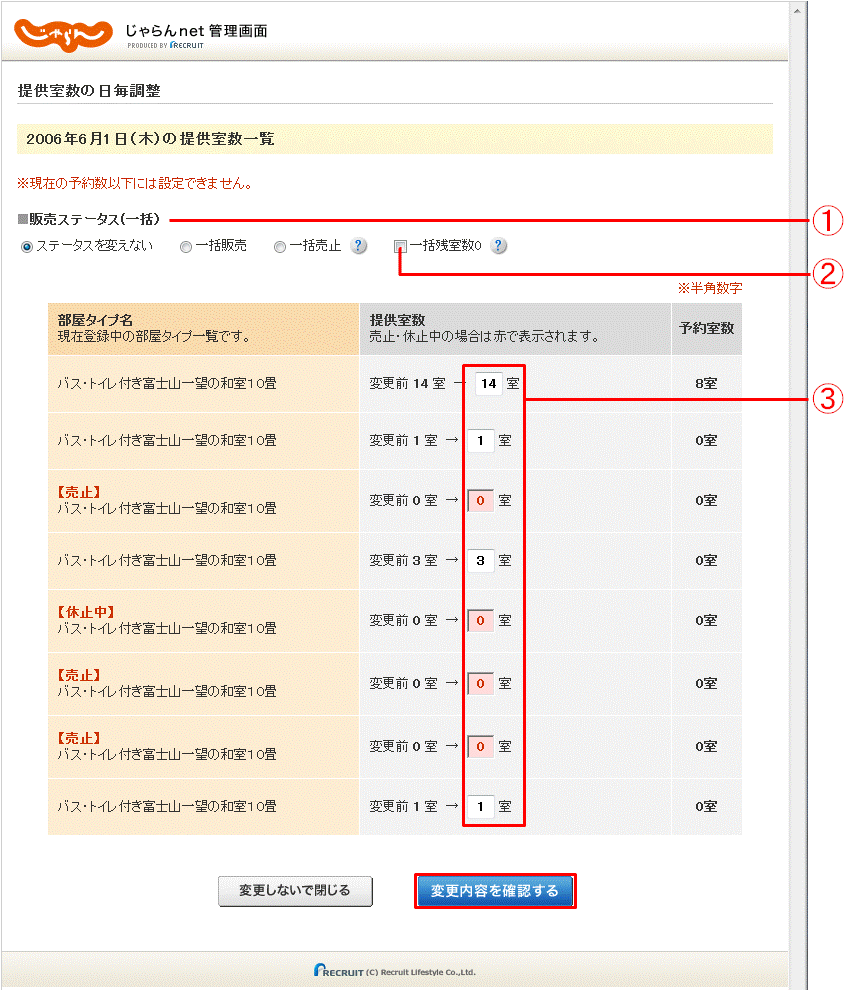The width and height of the screenshot is (866, 991).
Task: Click the scrollbar down arrow
Action: [x=797, y=981]
